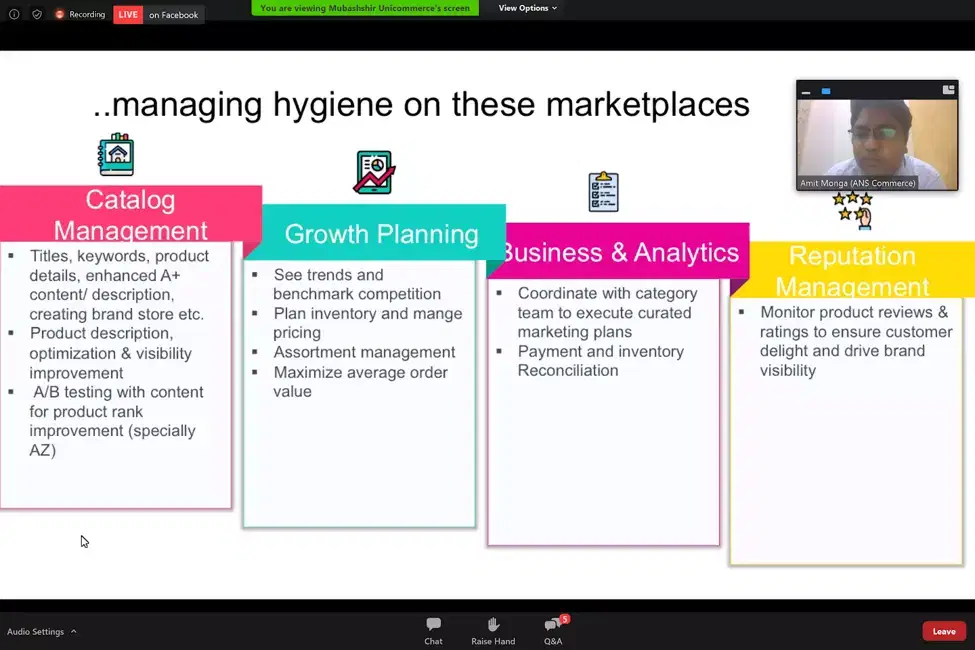Click 'Coordinate with category team' bullet
Screen dimensions: 975x650
coord(608,312)
